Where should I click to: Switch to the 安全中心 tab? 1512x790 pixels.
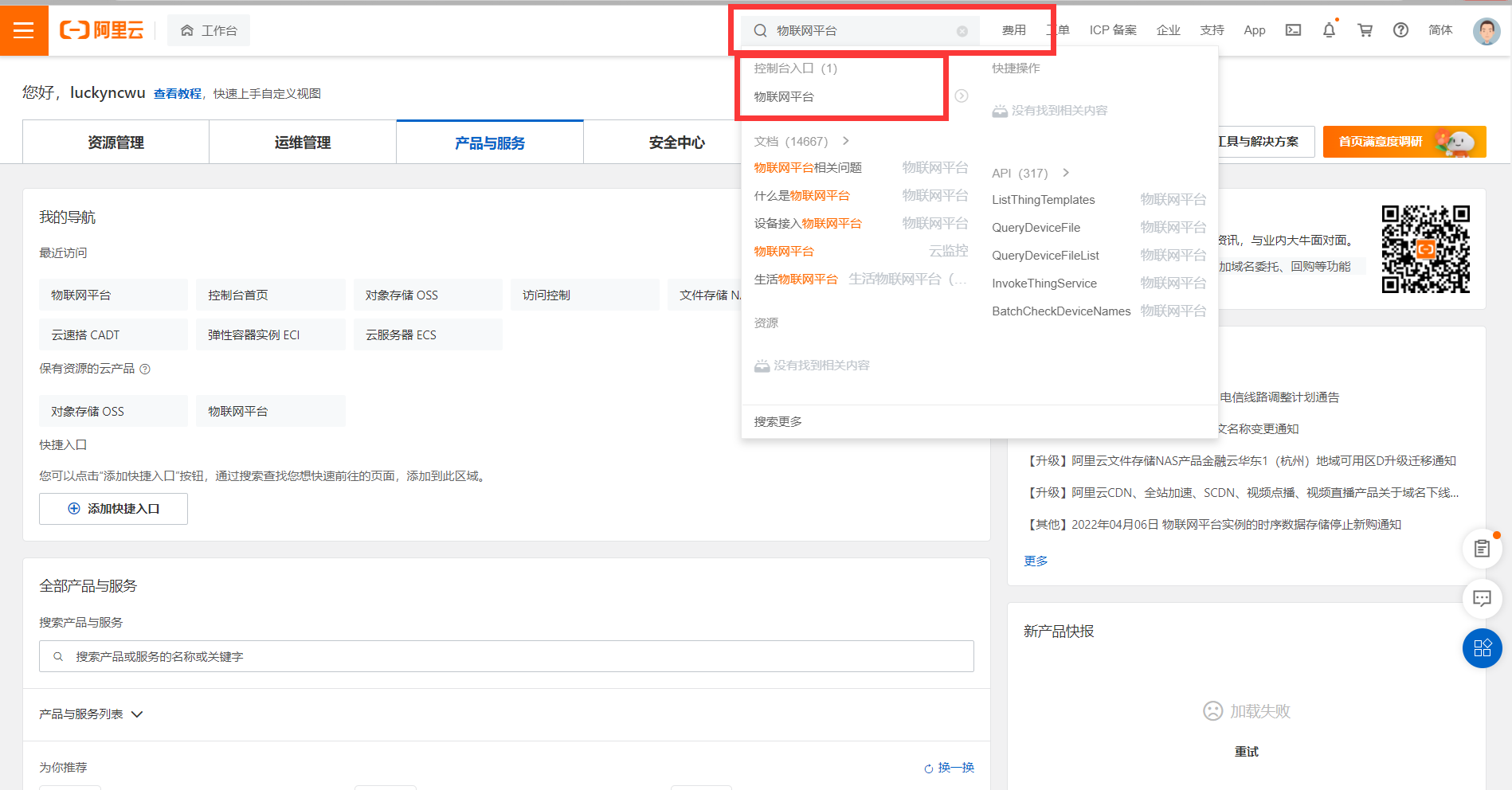click(x=676, y=143)
